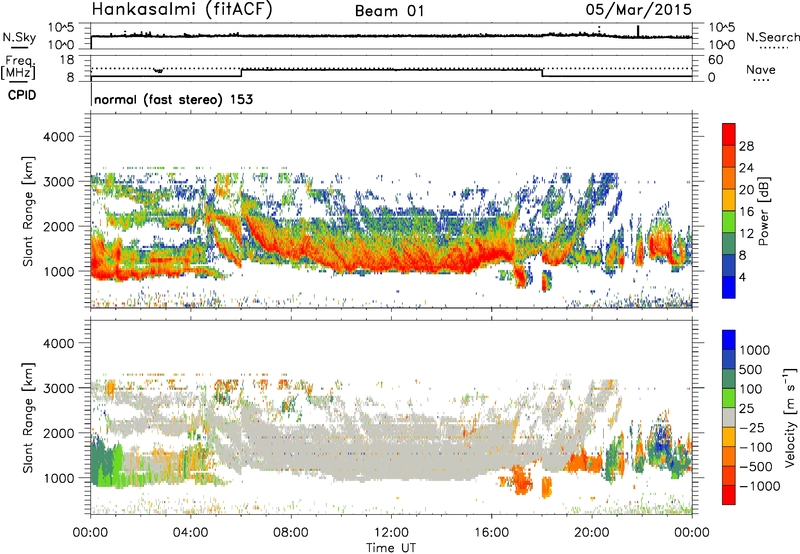This screenshot has height=554, width=800.
Task: Click the frequency step-up near 06:00
Action: pyautogui.click(x=241, y=73)
